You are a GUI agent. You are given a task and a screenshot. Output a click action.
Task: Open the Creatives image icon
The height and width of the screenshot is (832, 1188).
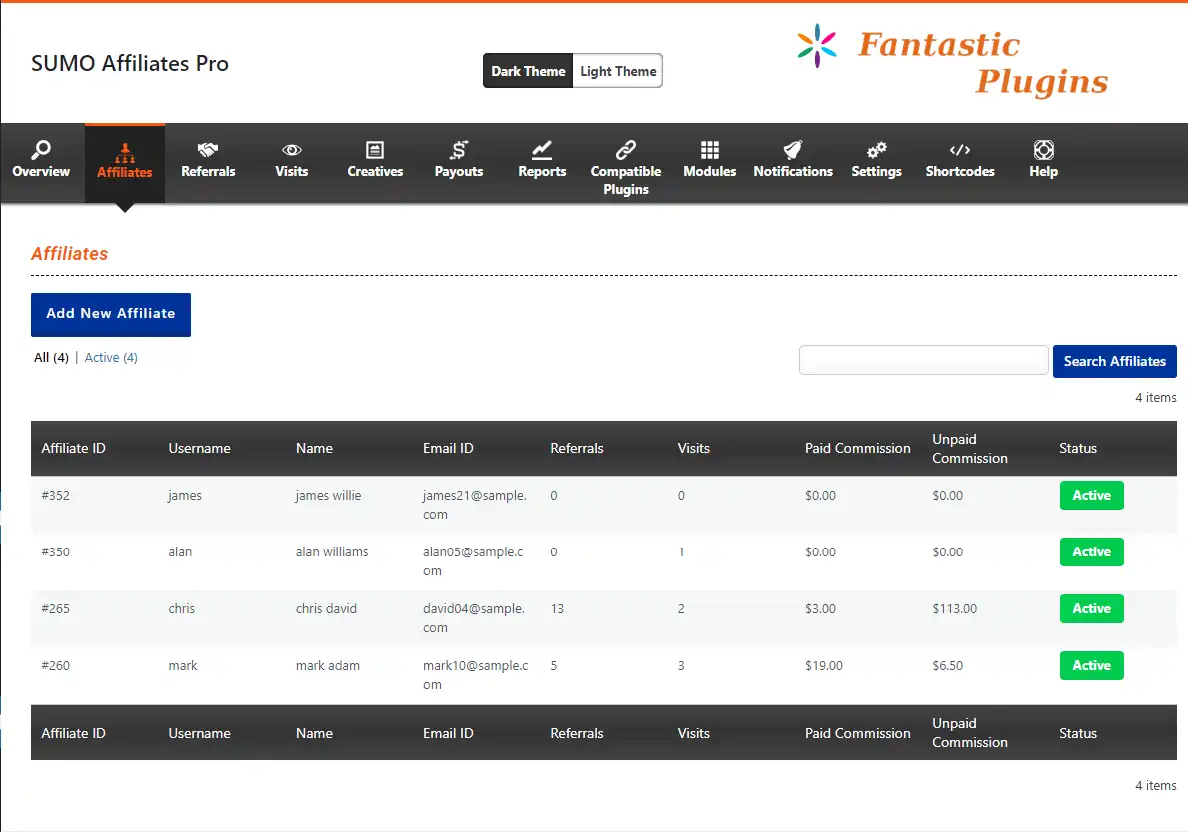[375, 150]
